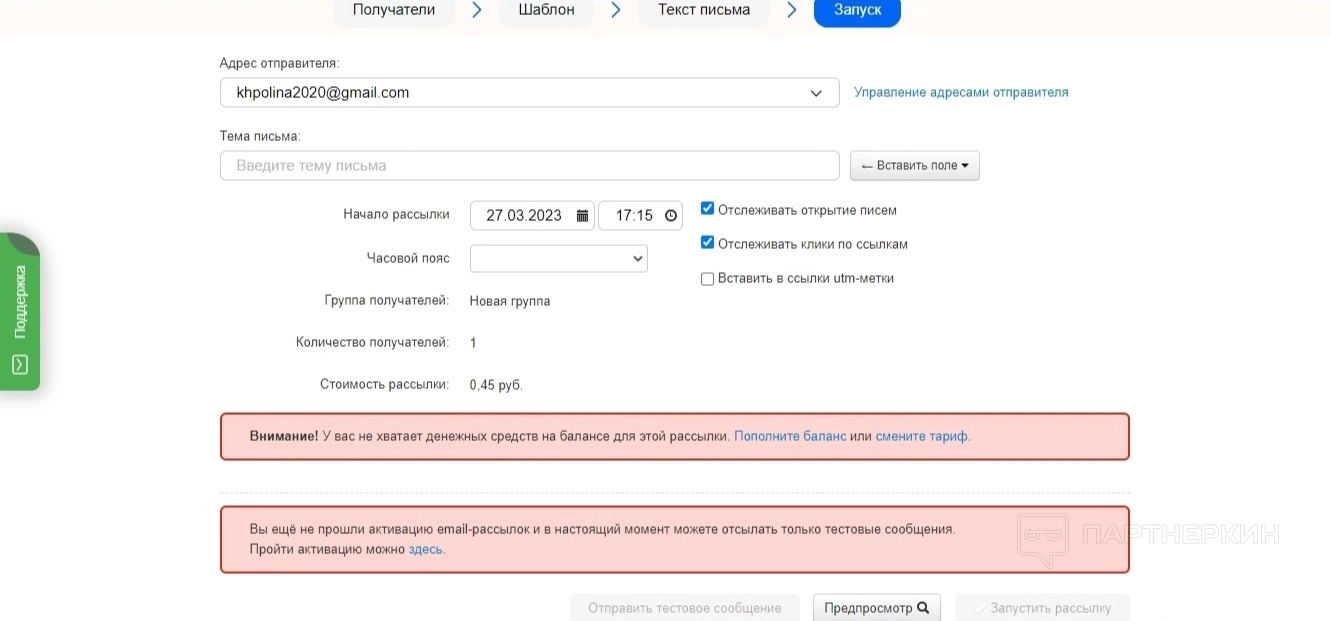Viewport: 1331px width, 621px height.
Task: Open Управление адресами отправителя link
Action: click(x=960, y=92)
